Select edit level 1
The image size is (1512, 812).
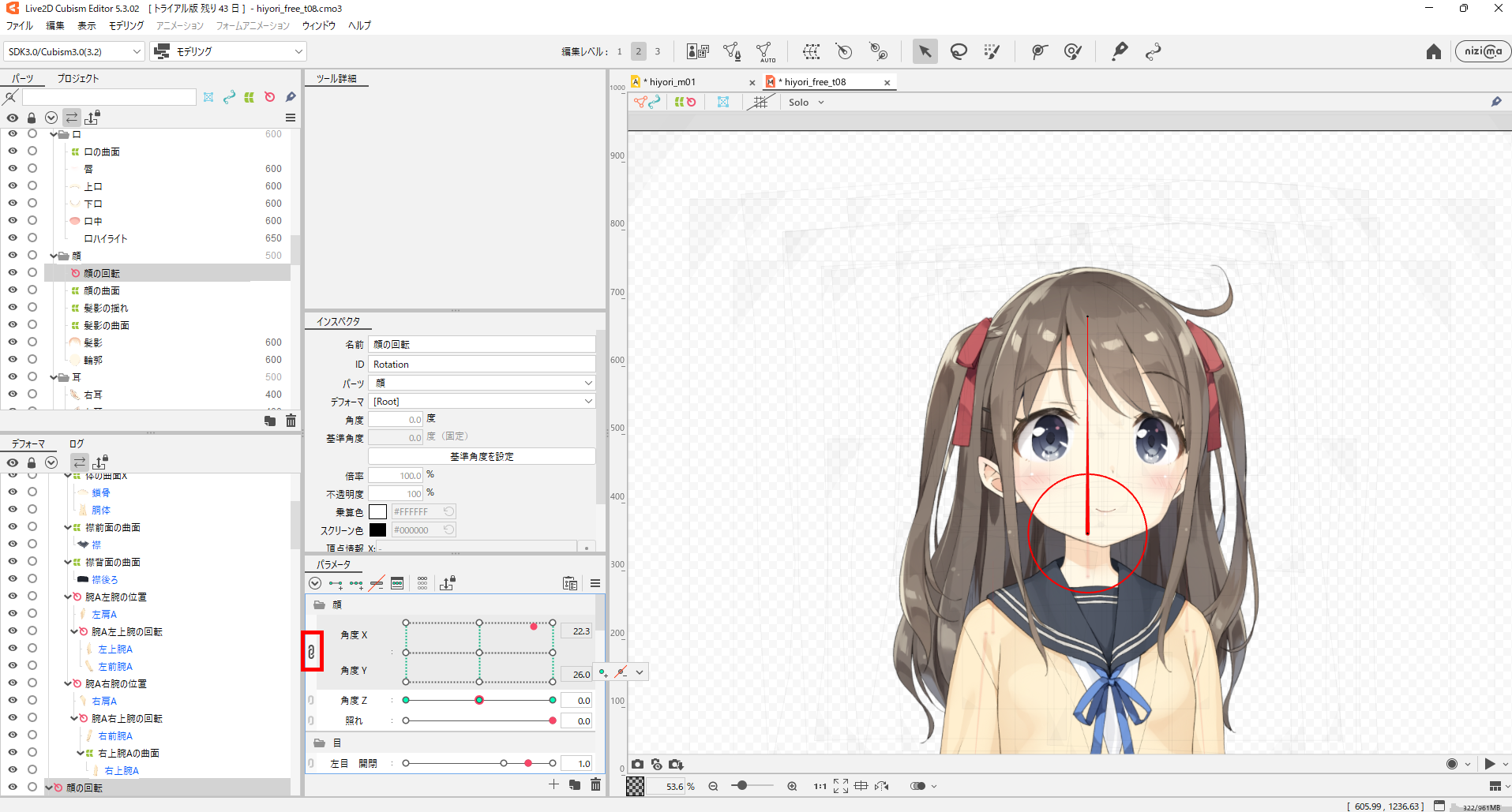tap(620, 51)
